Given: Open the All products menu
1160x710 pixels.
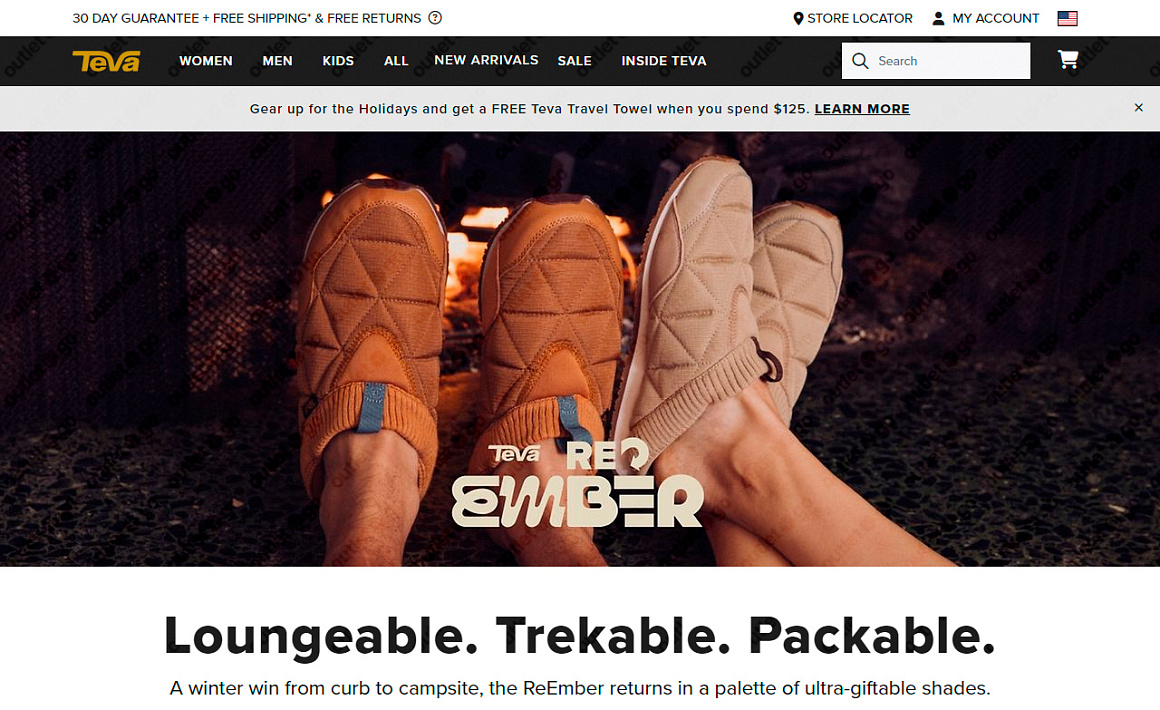Looking at the screenshot, I should coord(396,61).
